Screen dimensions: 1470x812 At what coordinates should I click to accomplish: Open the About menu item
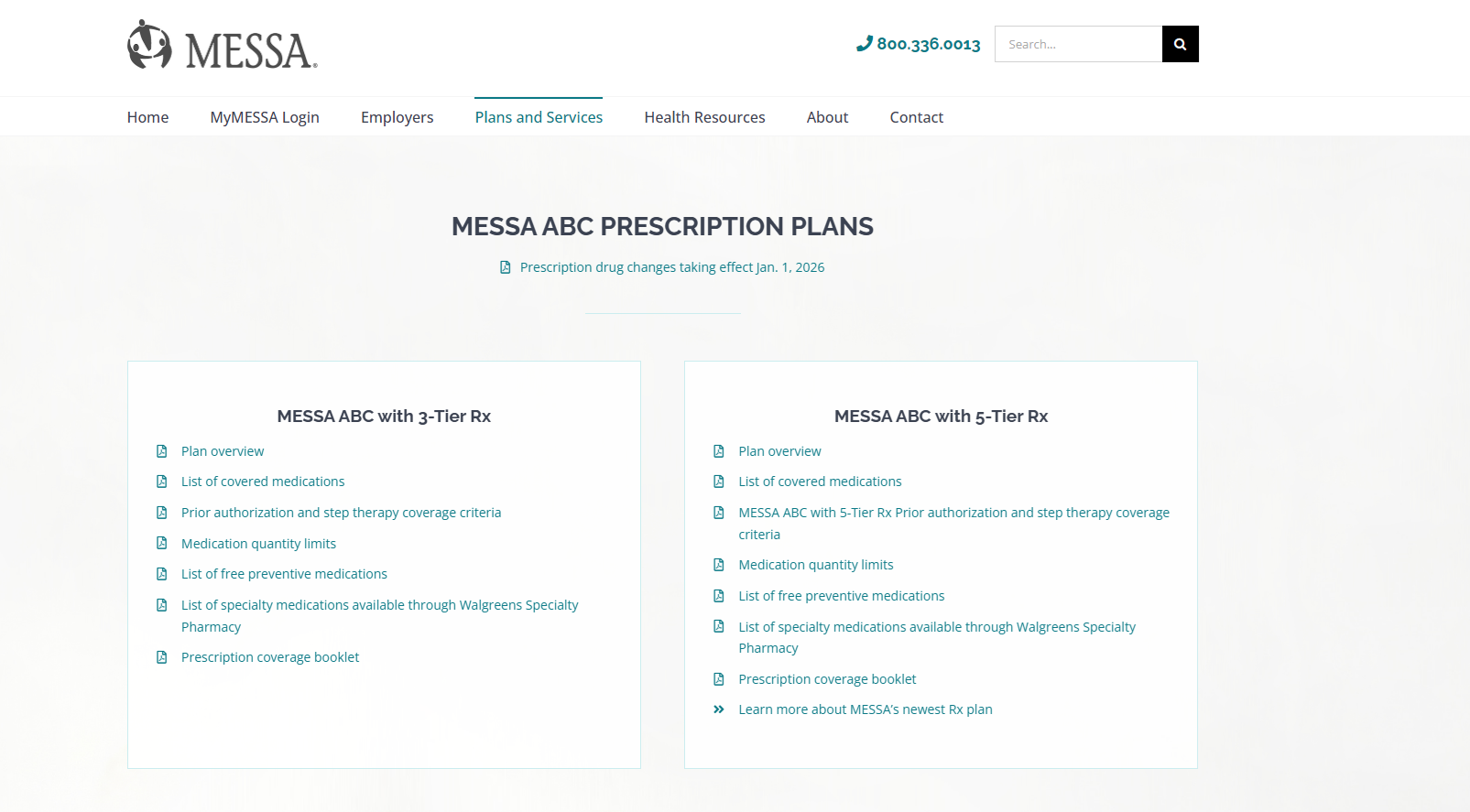click(x=827, y=117)
